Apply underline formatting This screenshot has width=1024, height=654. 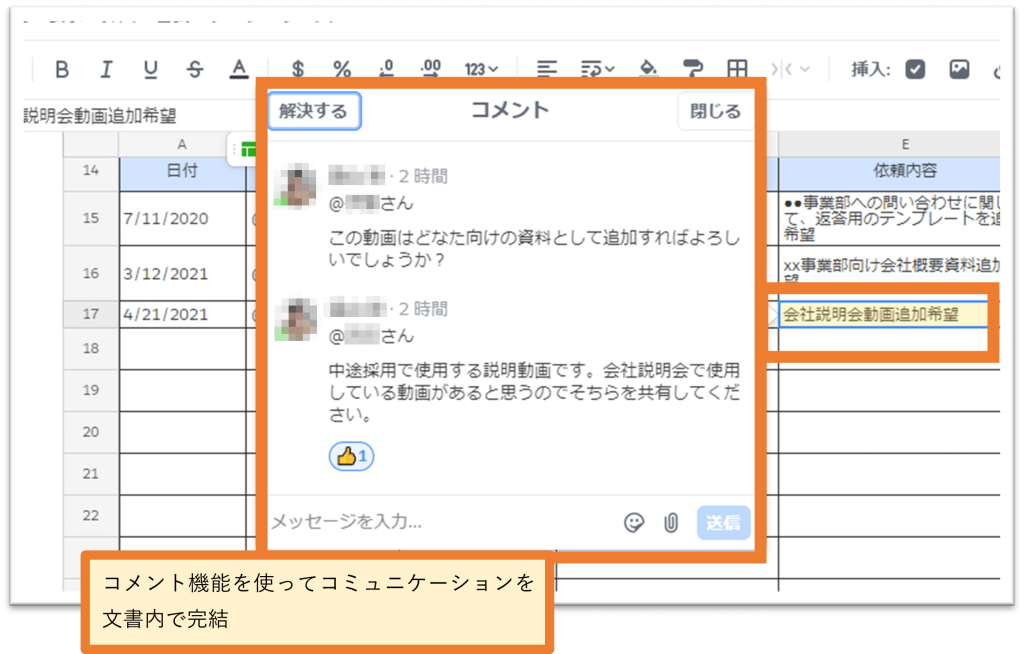pyautogui.click(x=150, y=69)
